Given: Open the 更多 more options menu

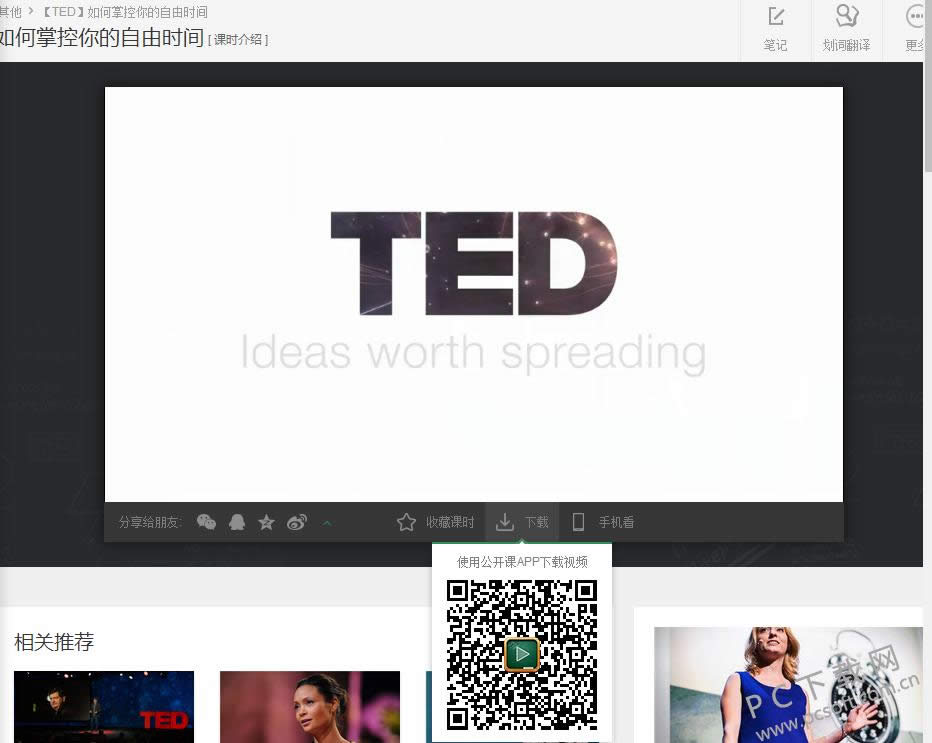Looking at the screenshot, I should click(914, 29).
